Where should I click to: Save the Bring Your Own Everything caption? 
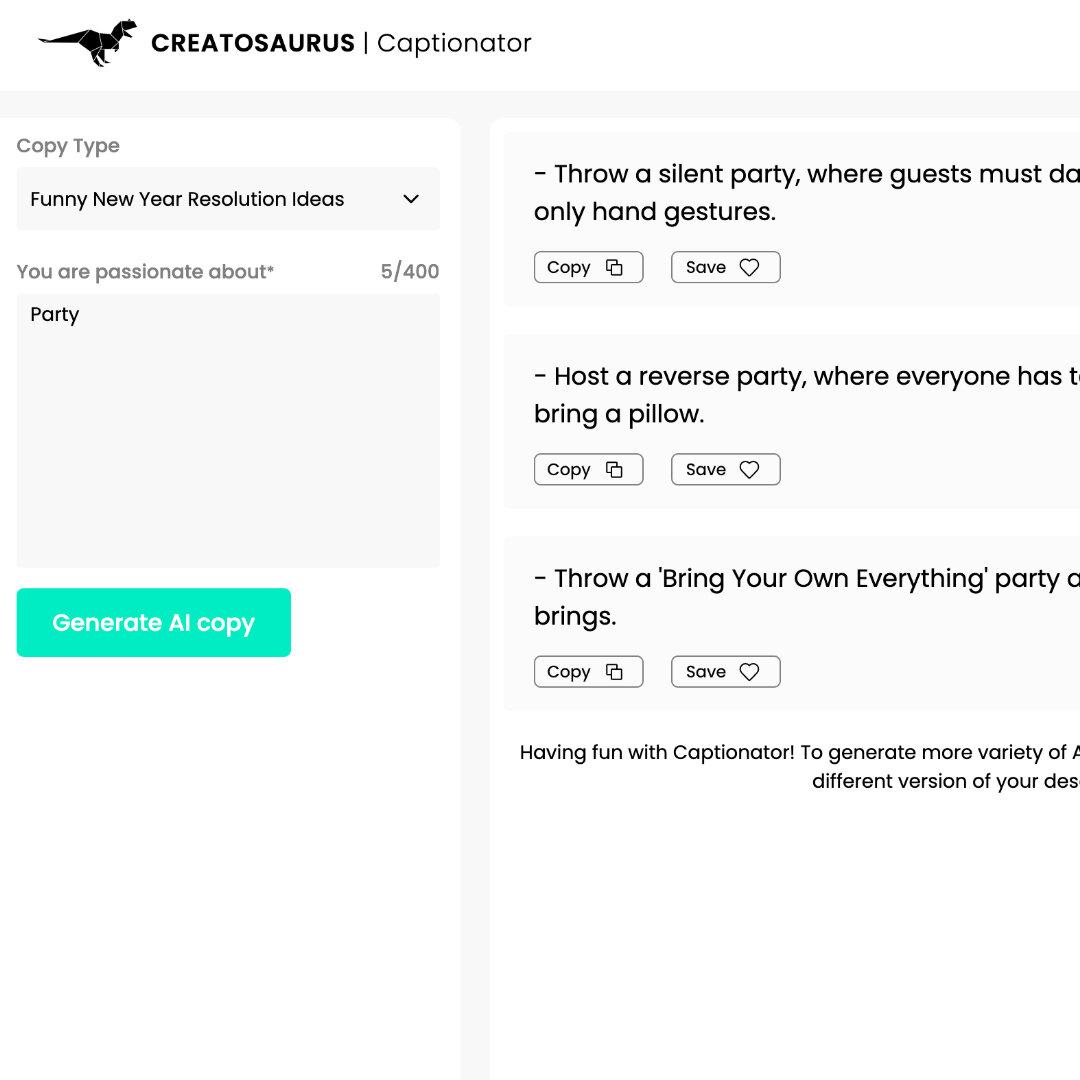point(725,672)
